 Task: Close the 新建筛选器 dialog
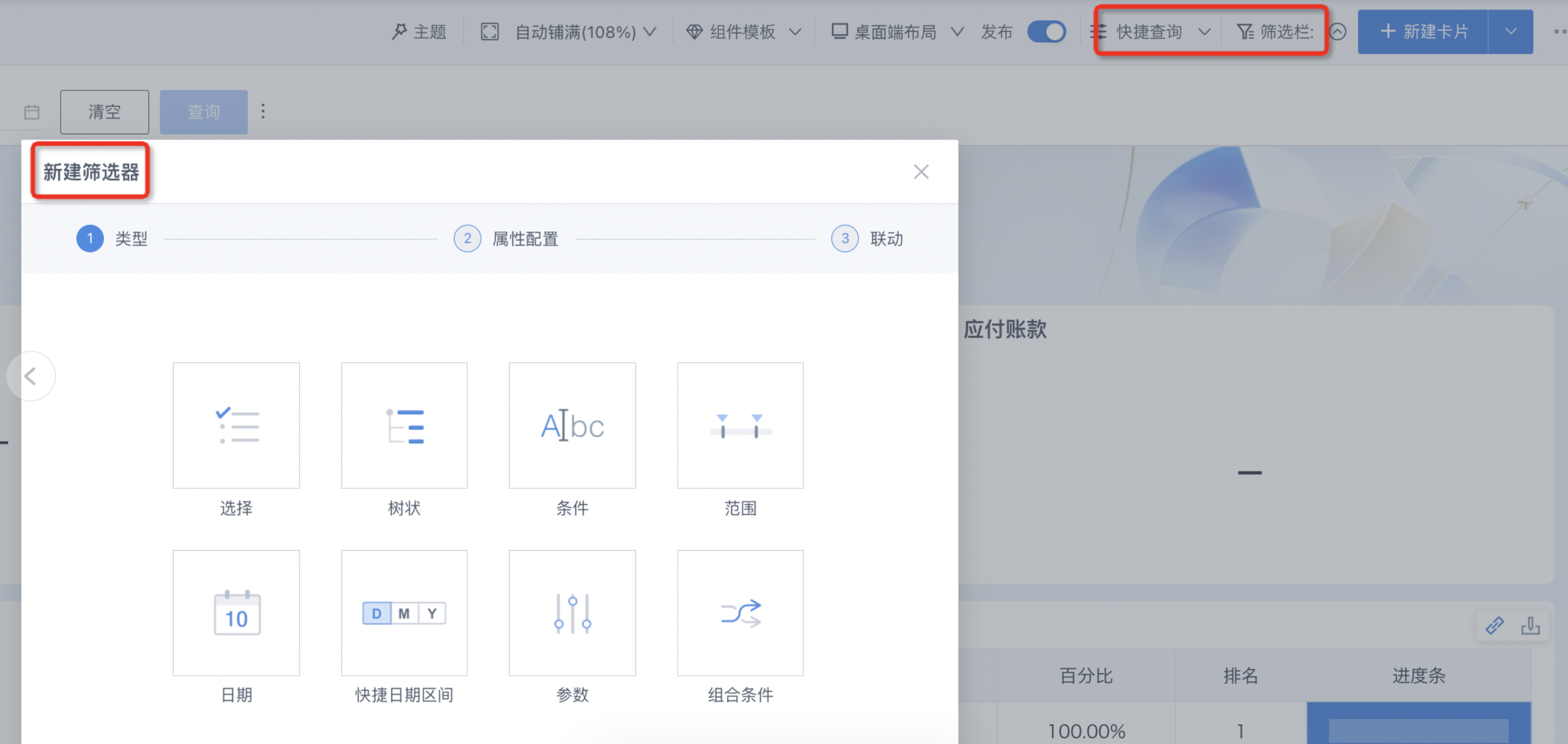pyautogui.click(x=921, y=172)
